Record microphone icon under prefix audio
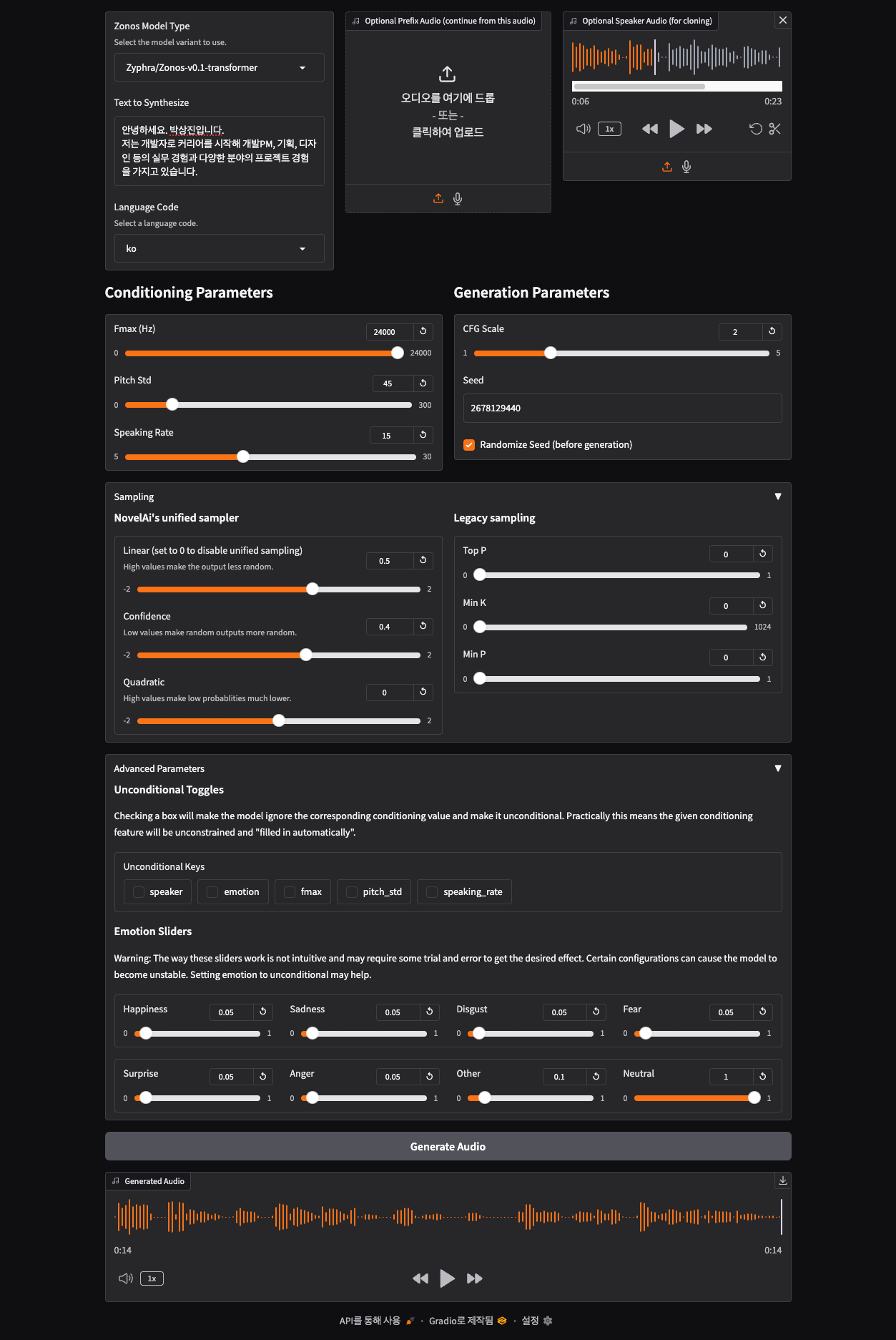The height and width of the screenshot is (1340, 896). pos(458,199)
